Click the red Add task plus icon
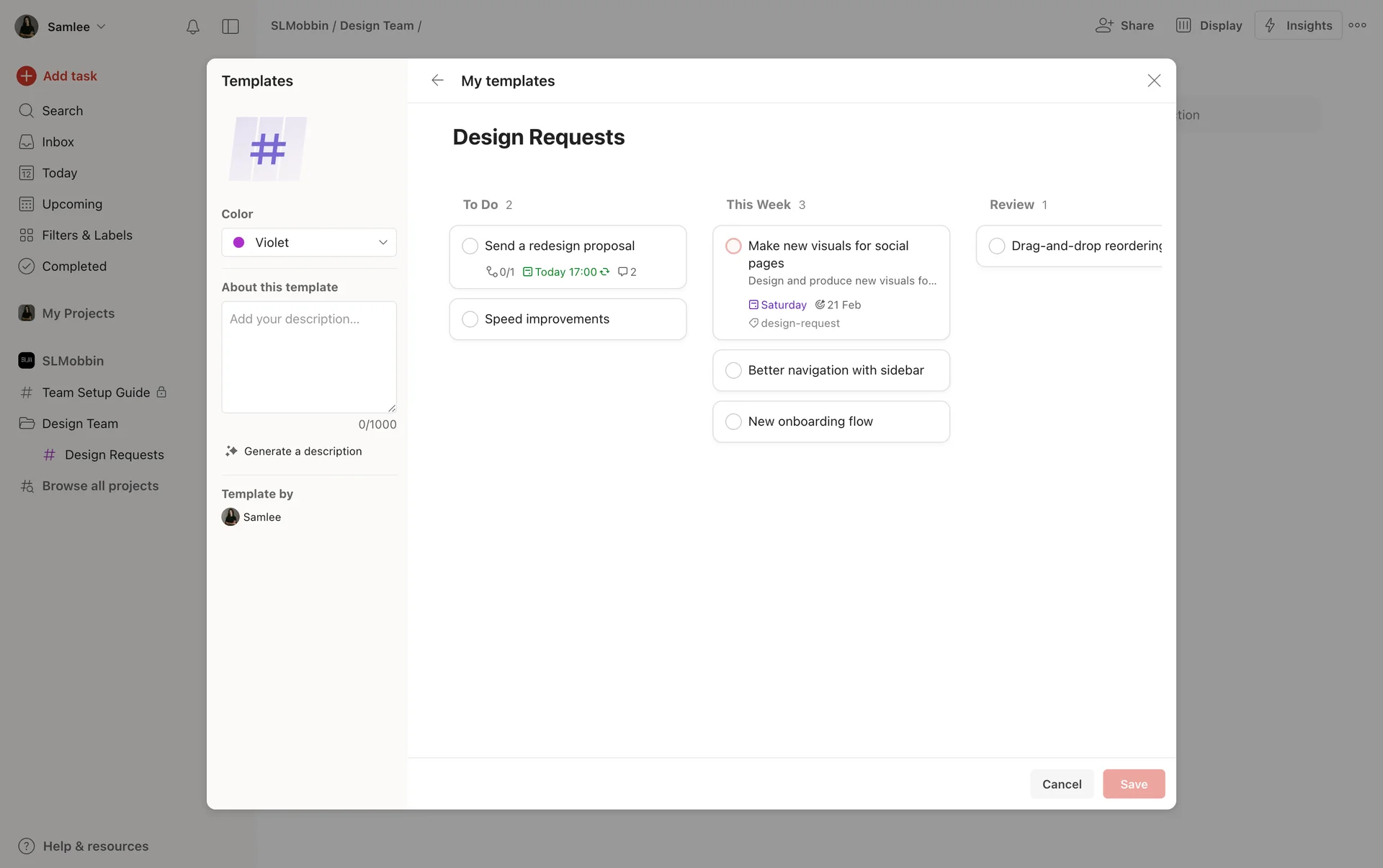This screenshot has width=1383, height=868. pos(27,76)
